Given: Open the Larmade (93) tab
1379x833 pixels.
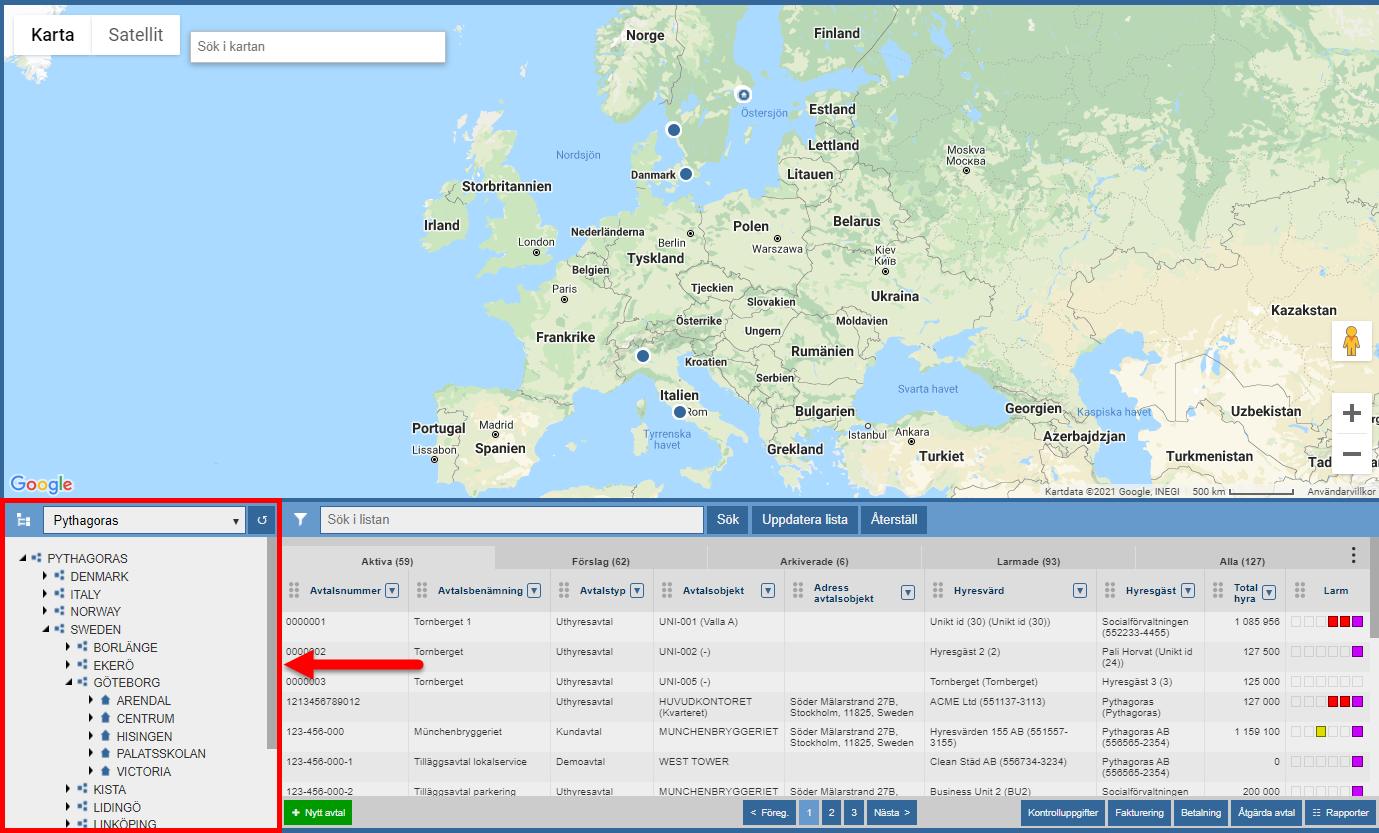Looking at the screenshot, I should [x=1028, y=562].
